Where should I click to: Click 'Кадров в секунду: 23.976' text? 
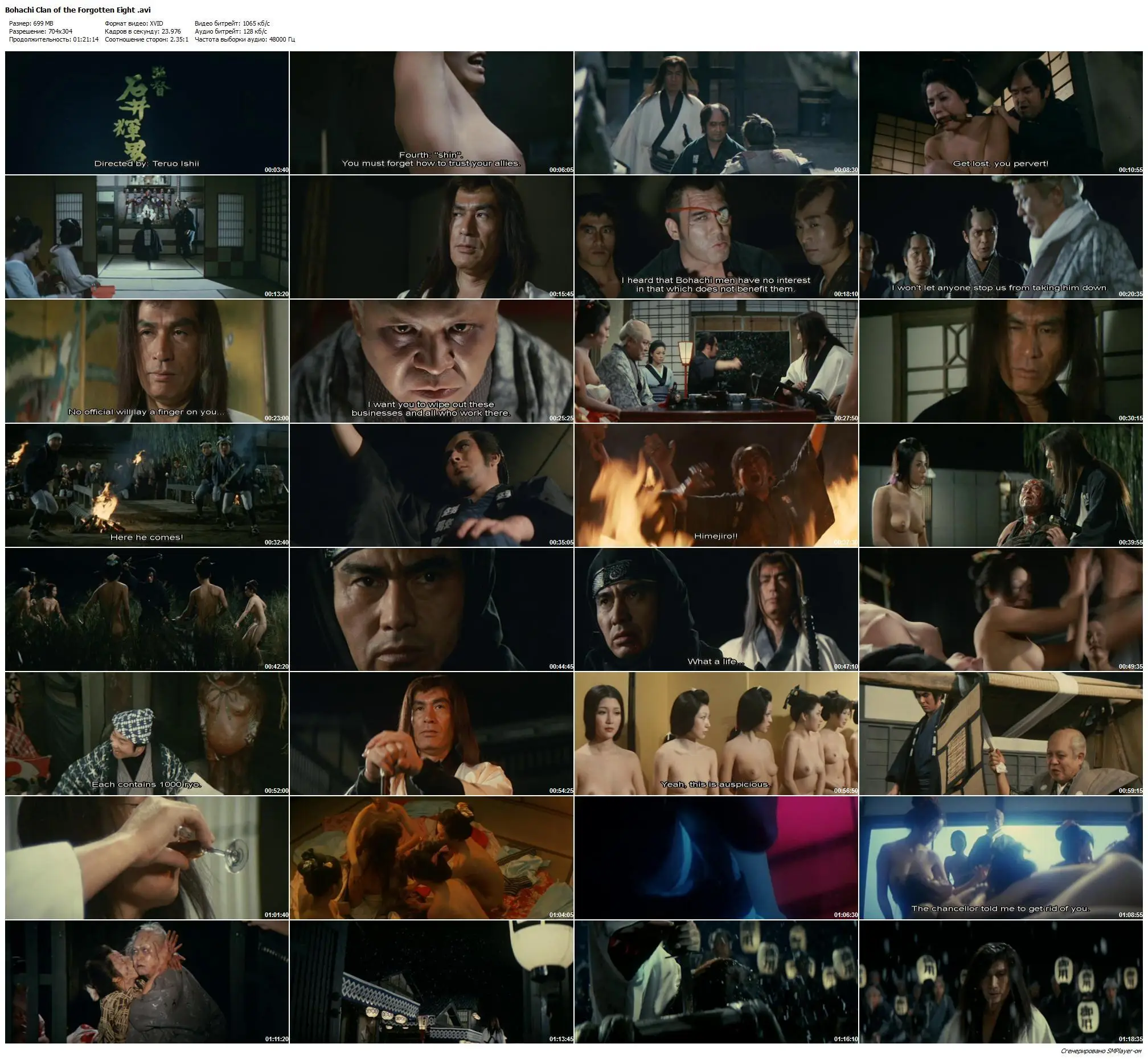(x=143, y=31)
